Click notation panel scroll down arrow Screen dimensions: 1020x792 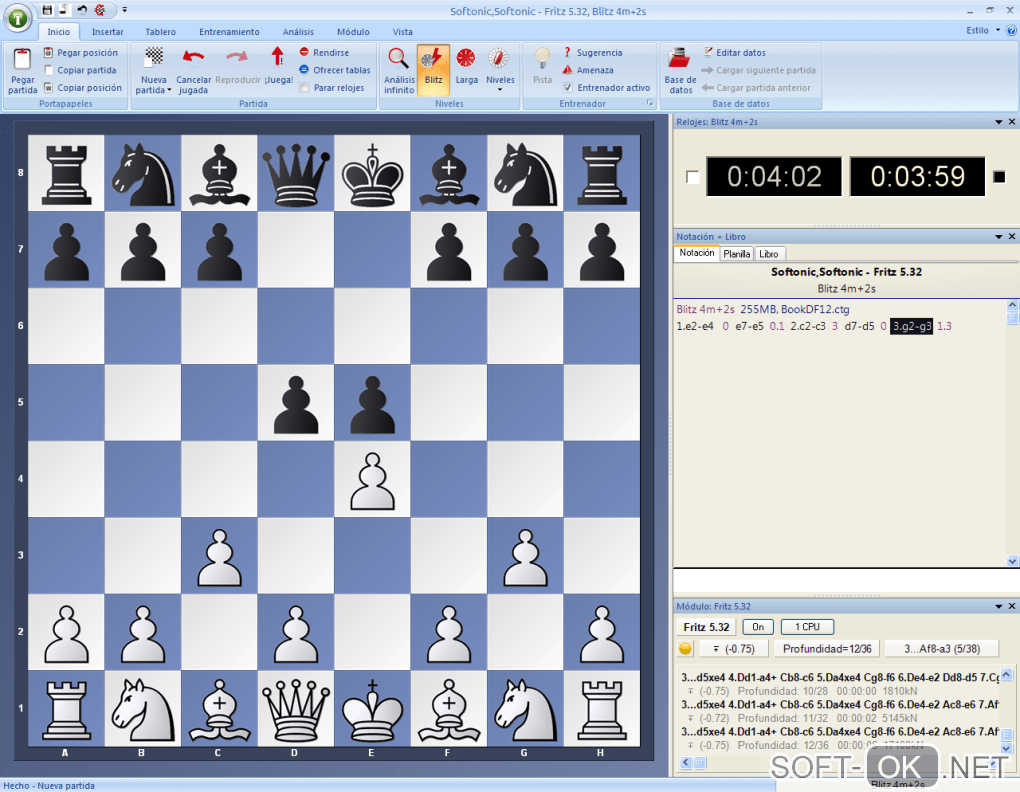[x=1012, y=561]
